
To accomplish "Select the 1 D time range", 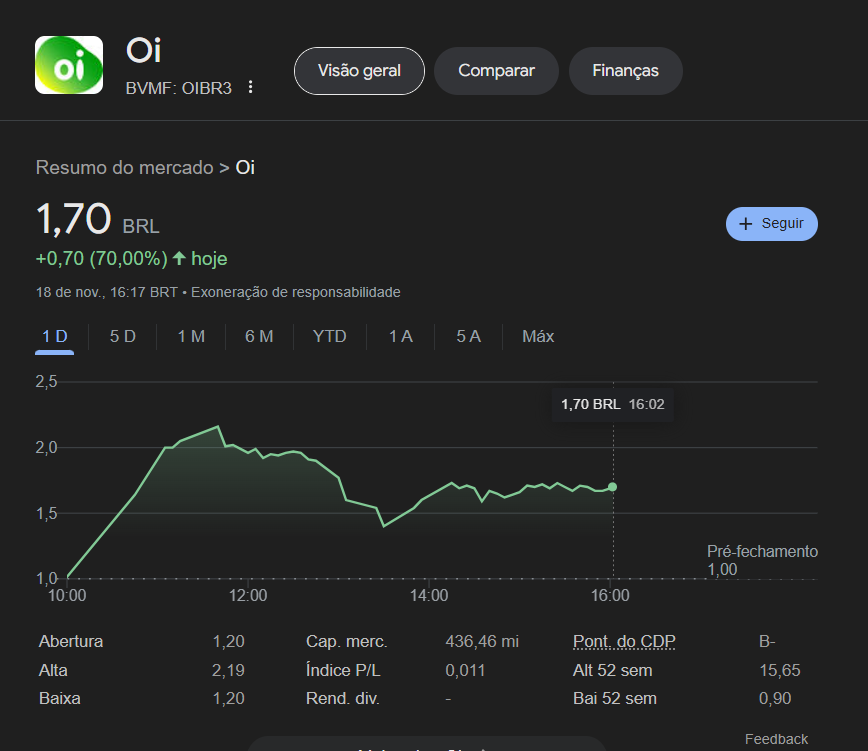I will 55,336.
